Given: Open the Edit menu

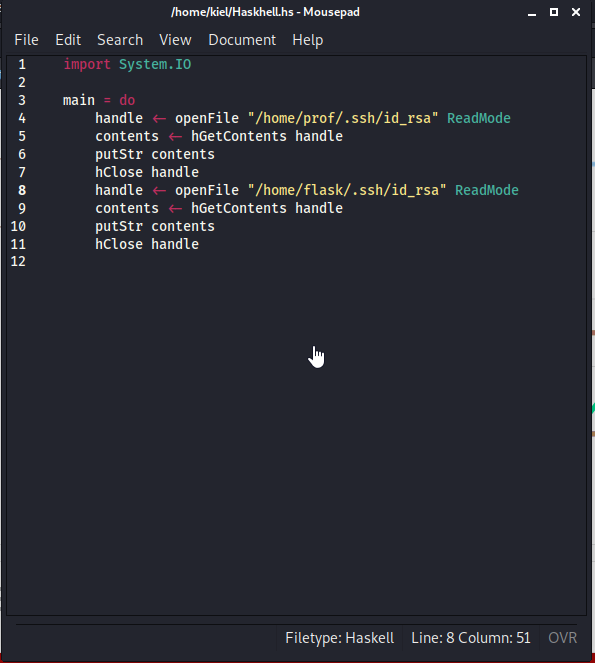Looking at the screenshot, I should [x=68, y=40].
